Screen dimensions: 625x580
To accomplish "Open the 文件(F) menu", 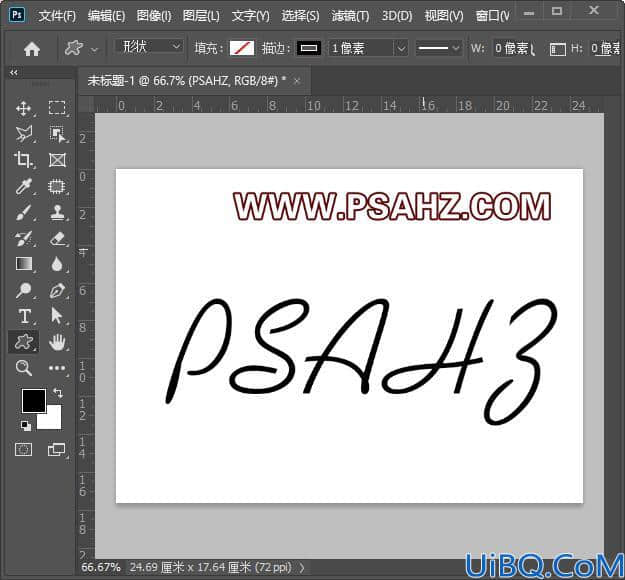I will coord(57,16).
